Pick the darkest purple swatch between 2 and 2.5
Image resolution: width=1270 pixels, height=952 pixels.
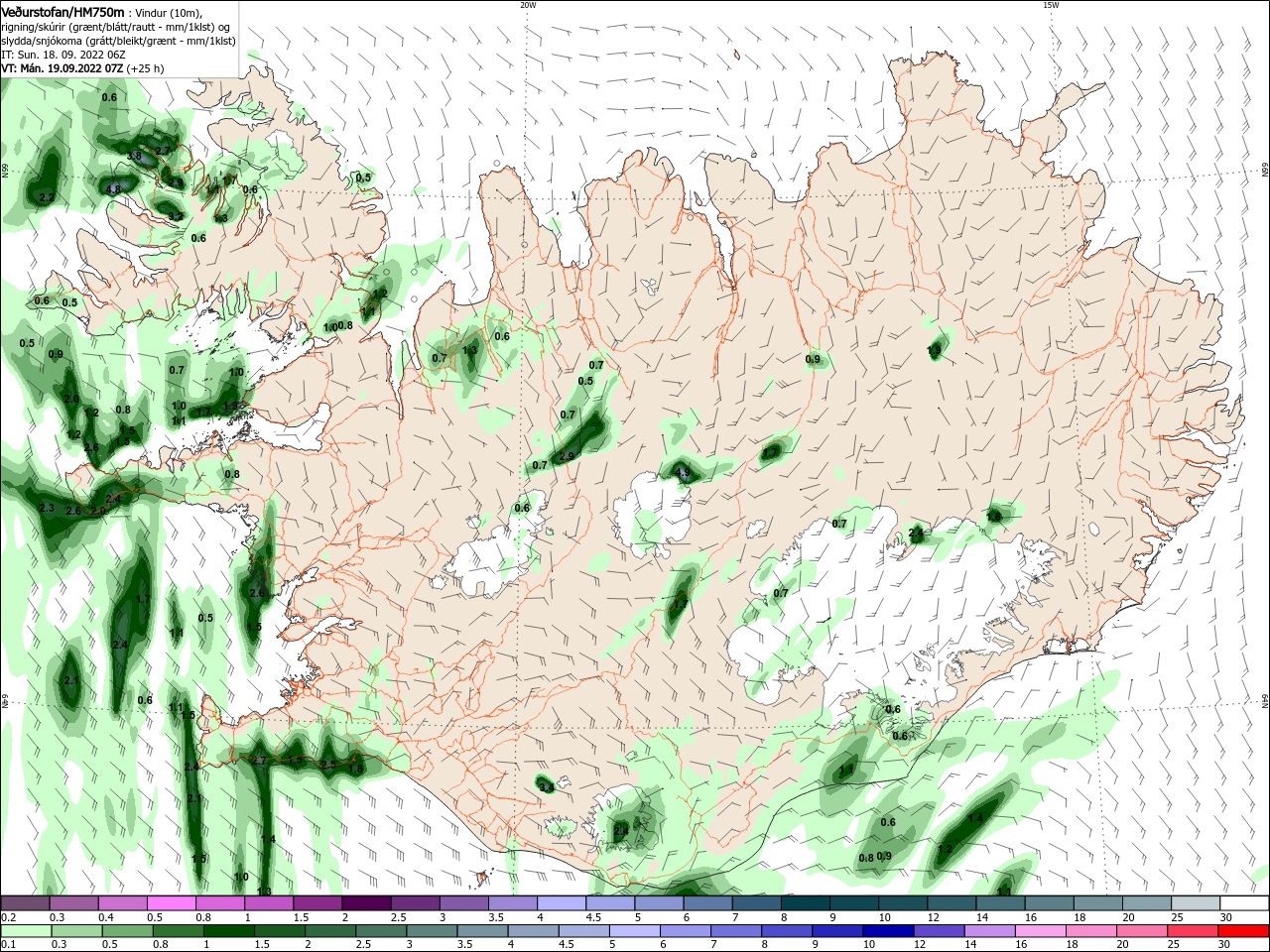[366, 903]
